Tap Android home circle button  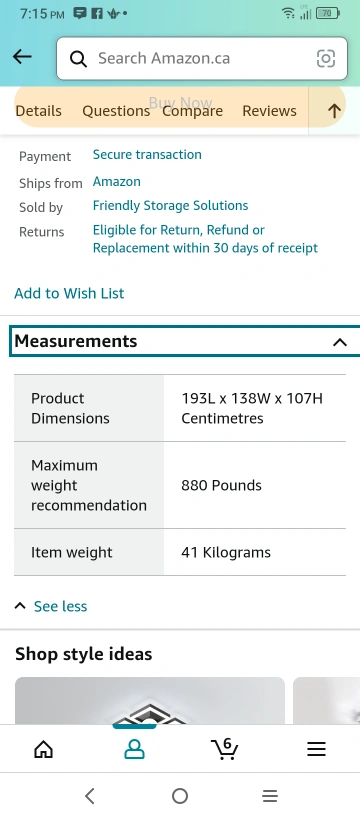[180, 796]
